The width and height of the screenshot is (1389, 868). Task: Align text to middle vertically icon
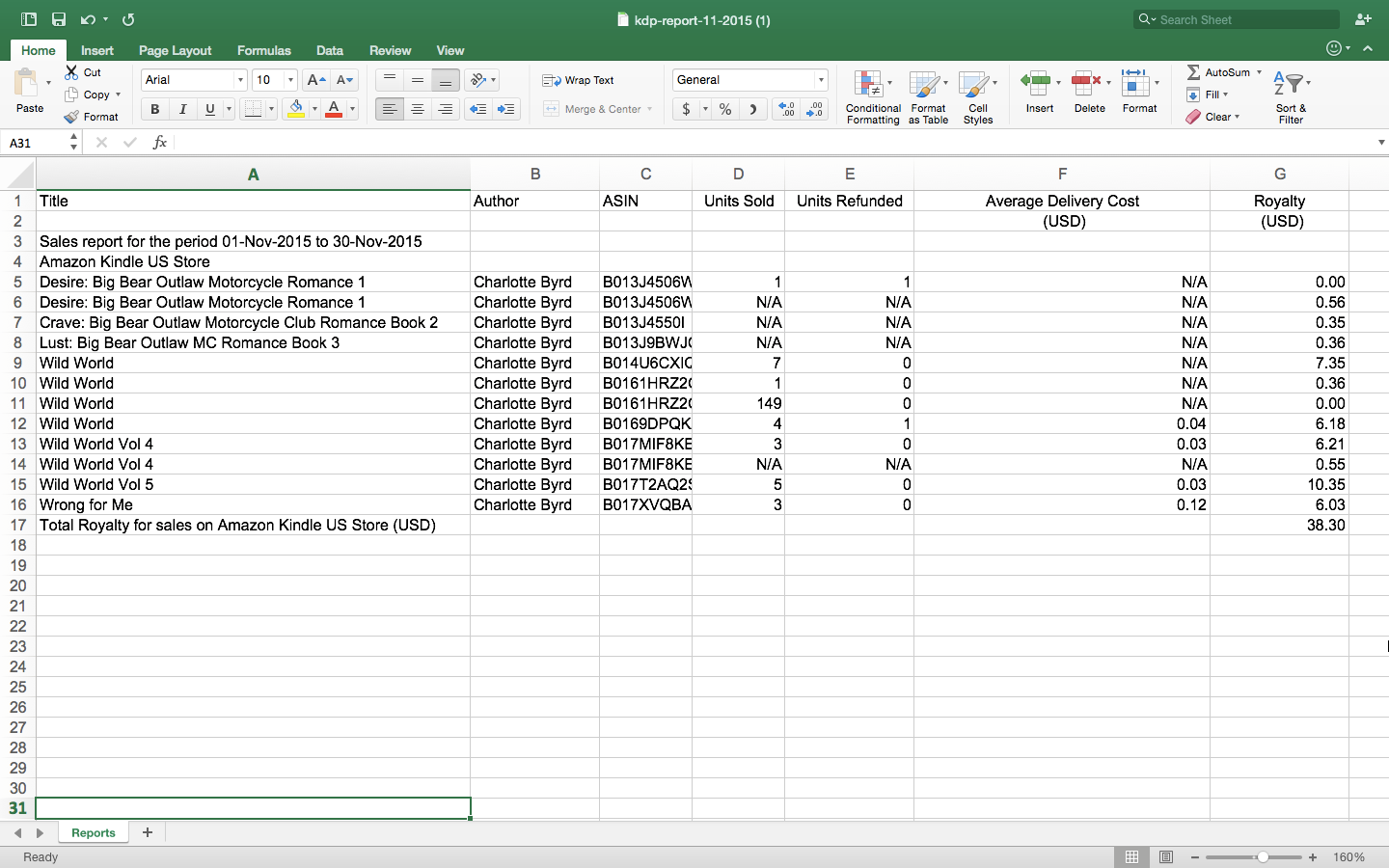(x=417, y=80)
